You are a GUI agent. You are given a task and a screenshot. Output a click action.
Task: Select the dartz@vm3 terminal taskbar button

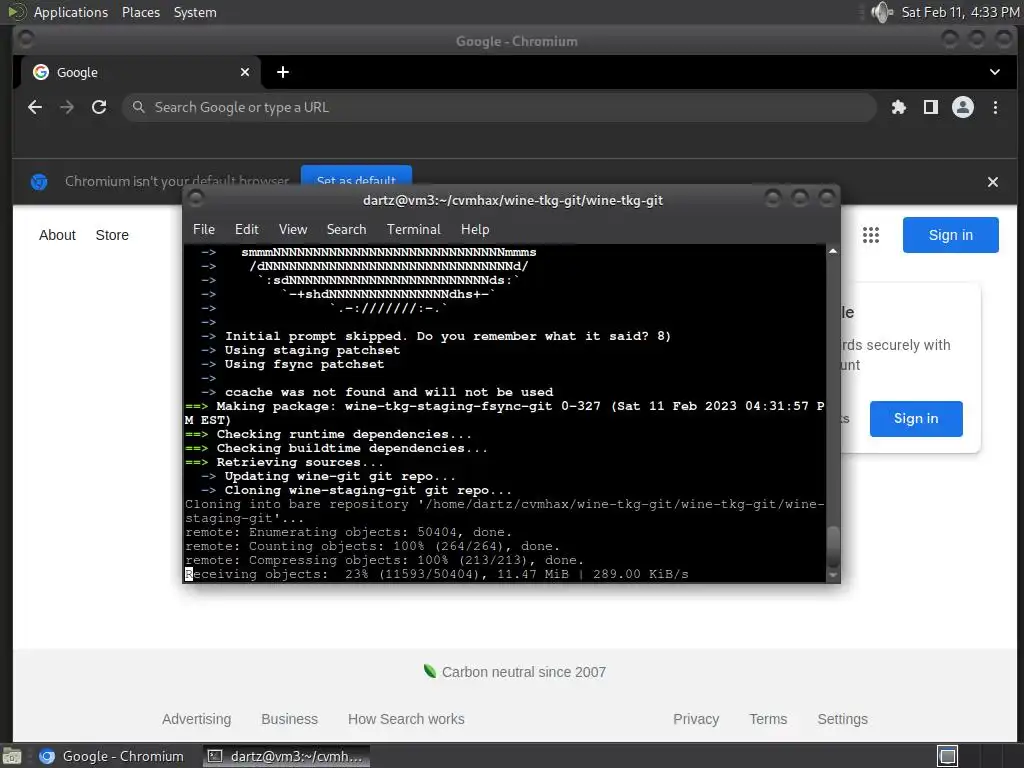pyautogui.click(x=286, y=756)
